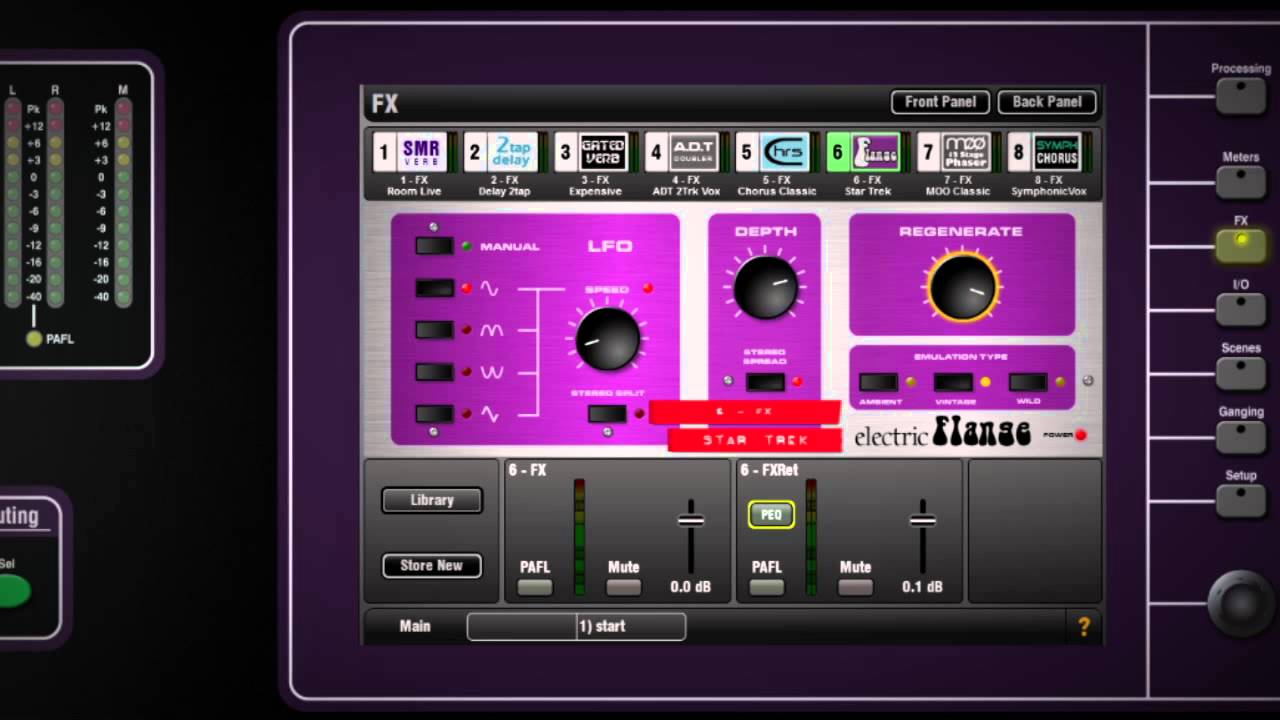Open the Ganging screen hardware key

pos(1241,437)
